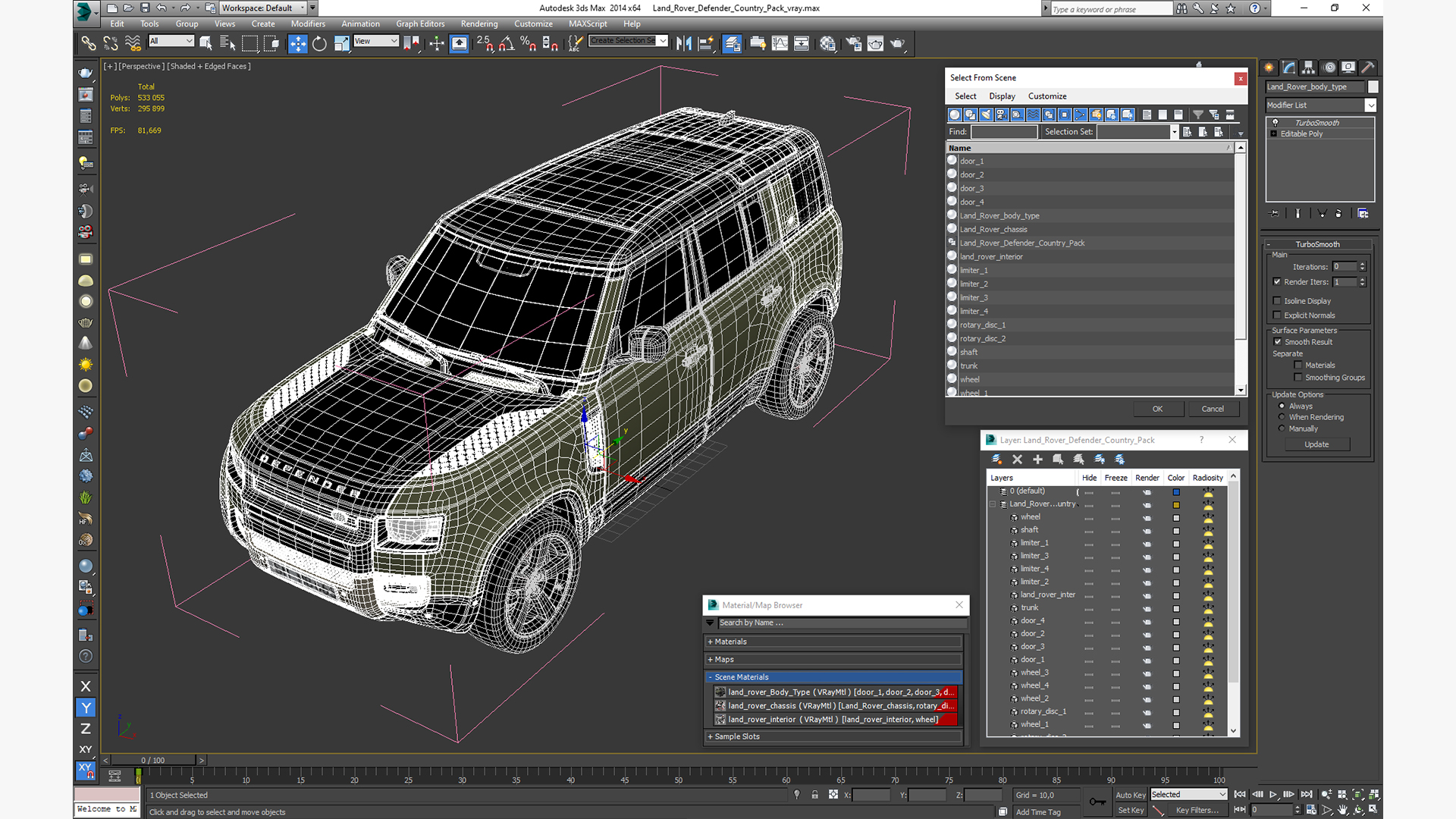Select Manually update radio
This screenshot has height=819, width=1456.
[1282, 428]
